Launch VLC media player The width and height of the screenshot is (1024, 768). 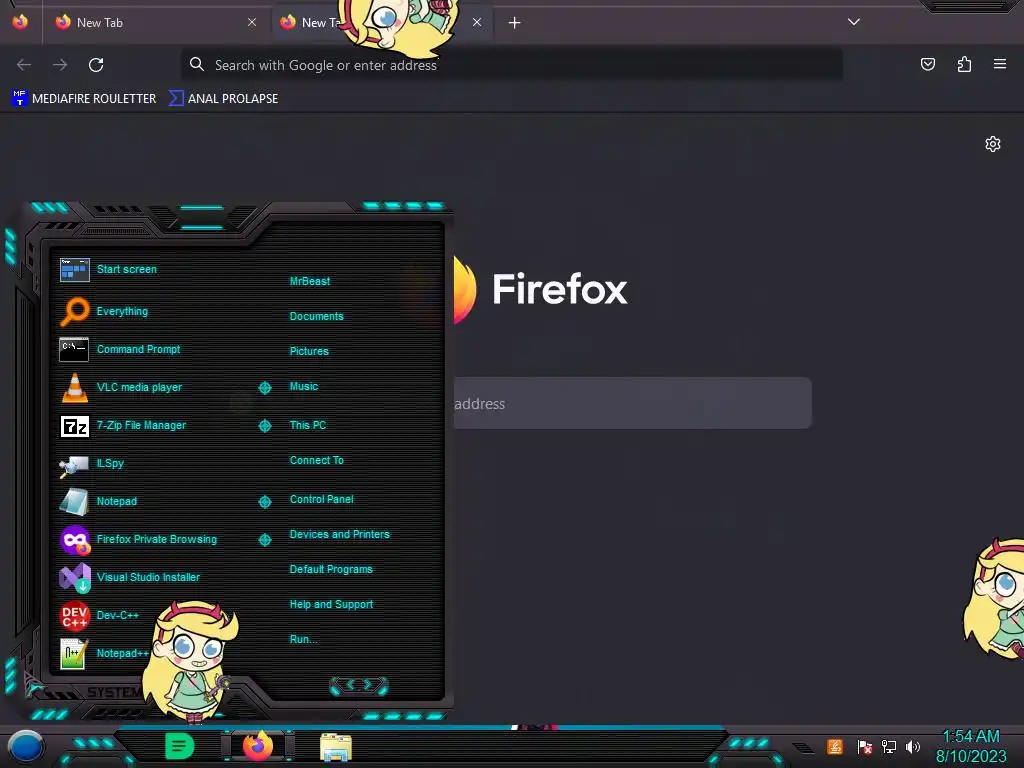click(120, 387)
